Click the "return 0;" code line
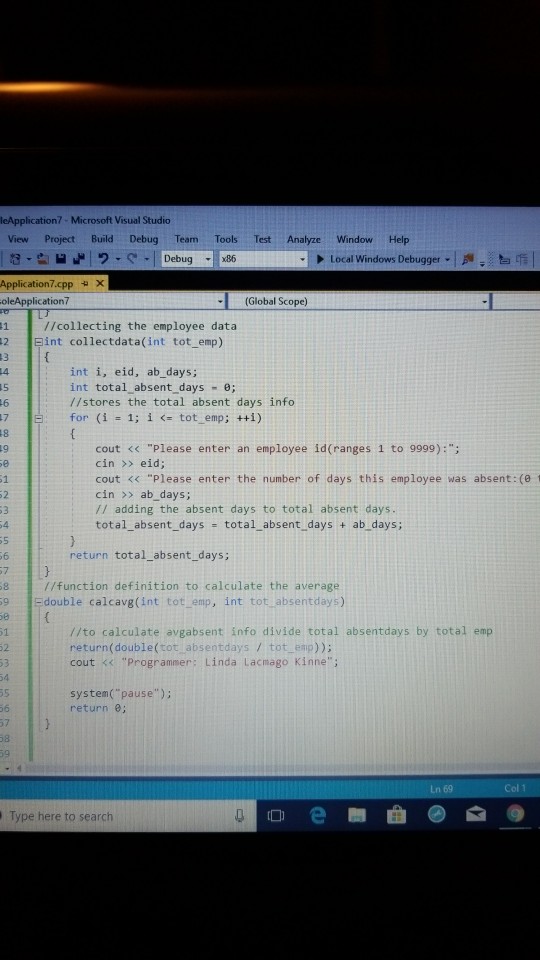The image size is (540, 960). click(x=98, y=709)
